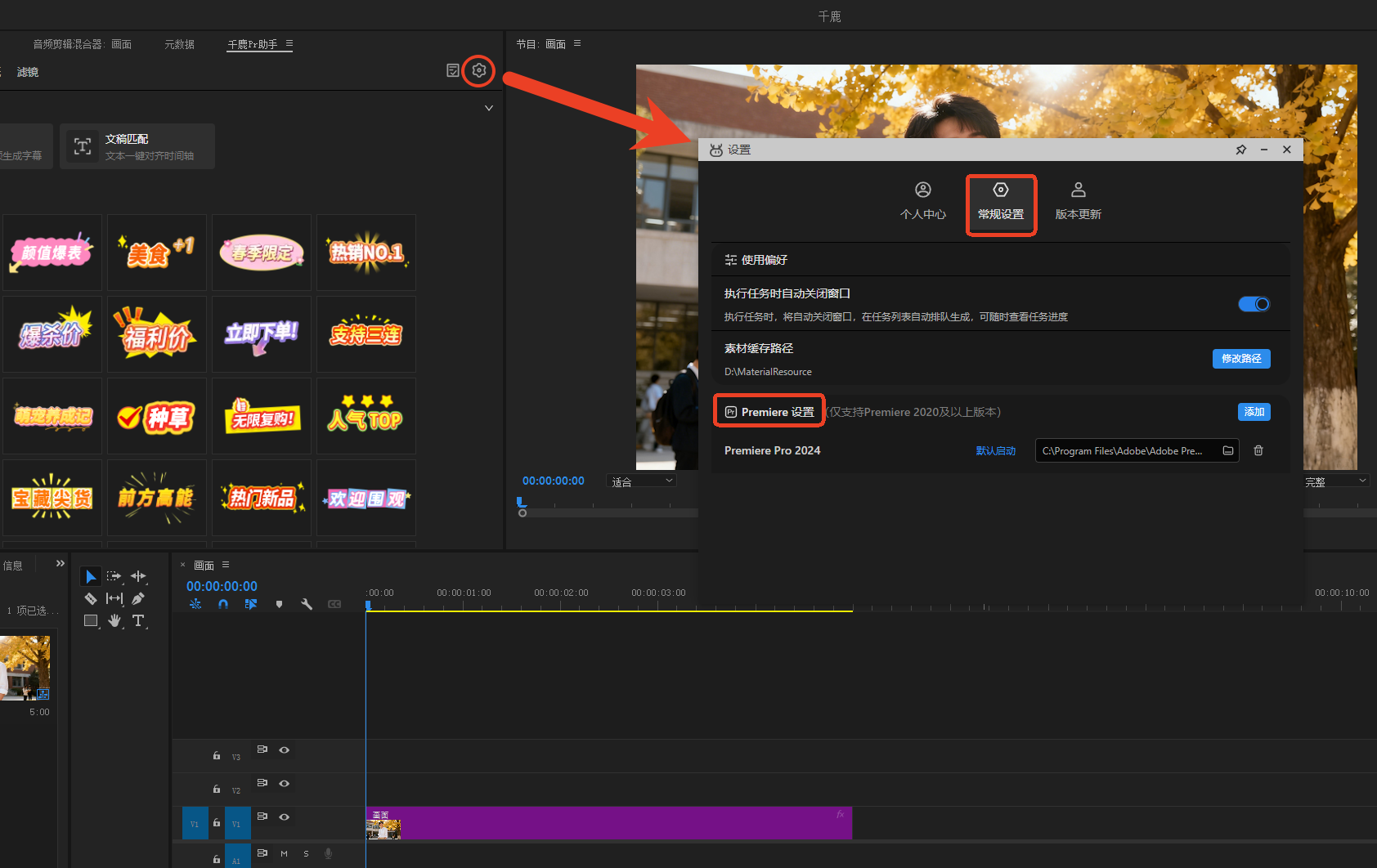Viewport: 1377px width, 868px height.
Task: Open the plugin settings gear icon
Action: (479, 70)
